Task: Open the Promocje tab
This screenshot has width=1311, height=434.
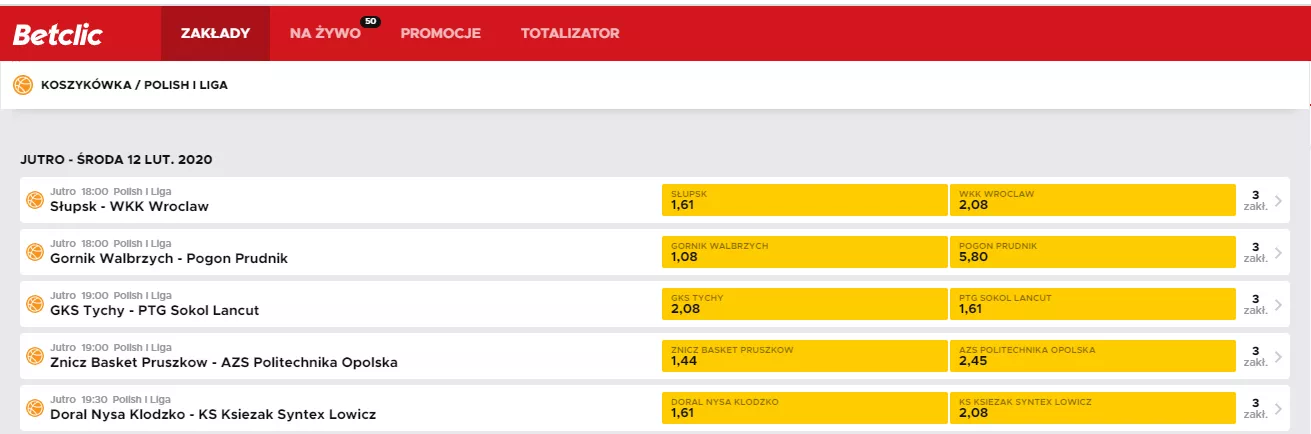Action: (441, 33)
